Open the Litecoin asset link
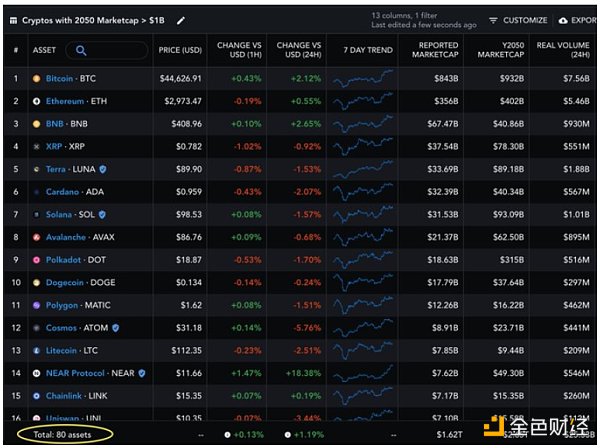The image size is (600, 448). (x=63, y=350)
